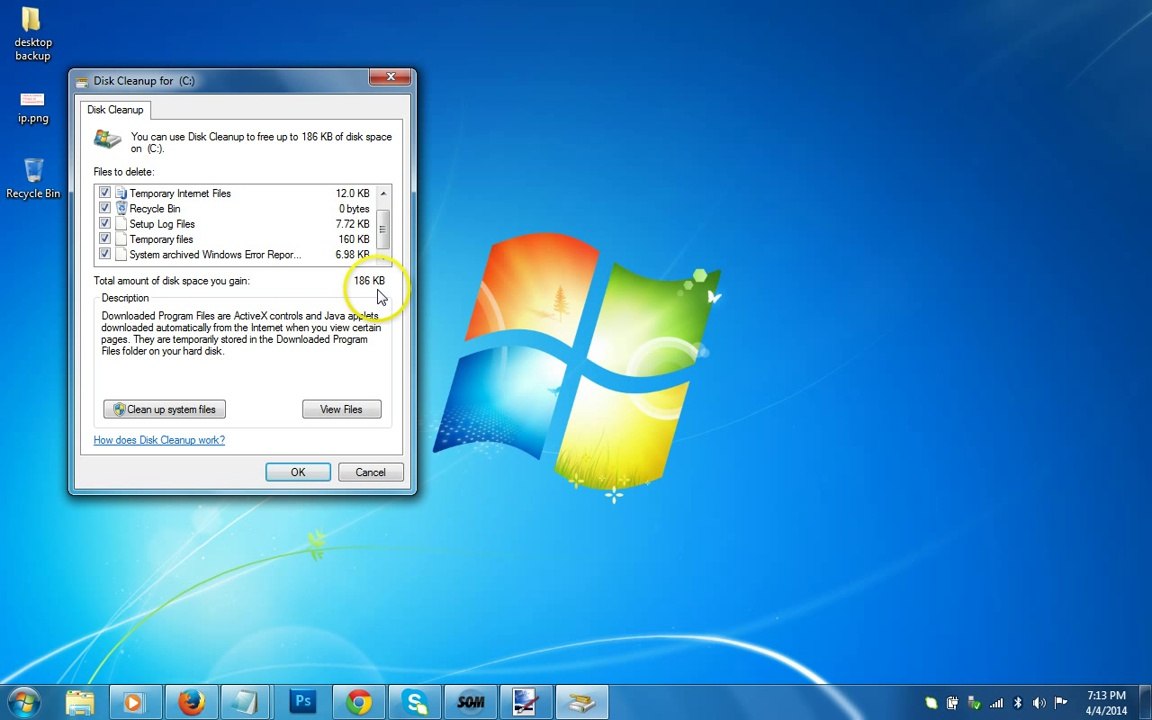Click the Disk Cleanup tab
This screenshot has height=720, width=1152.
coord(115,109)
